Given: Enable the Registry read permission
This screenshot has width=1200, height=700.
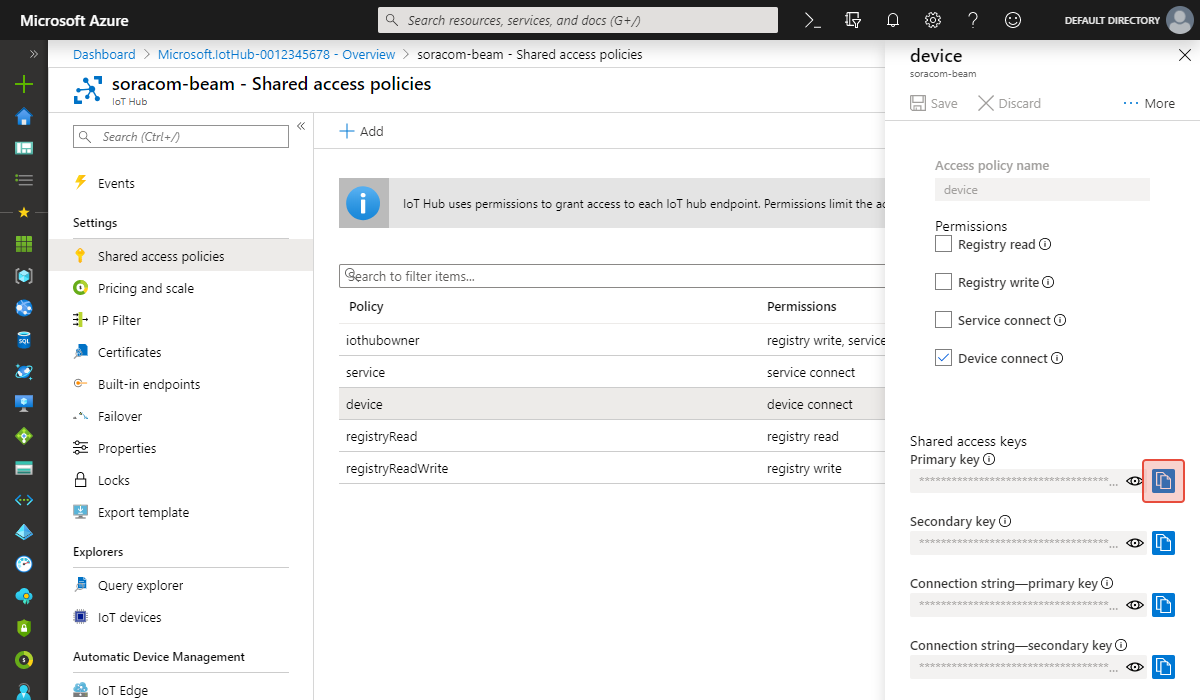Looking at the screenshot, I should pos(943,243).
